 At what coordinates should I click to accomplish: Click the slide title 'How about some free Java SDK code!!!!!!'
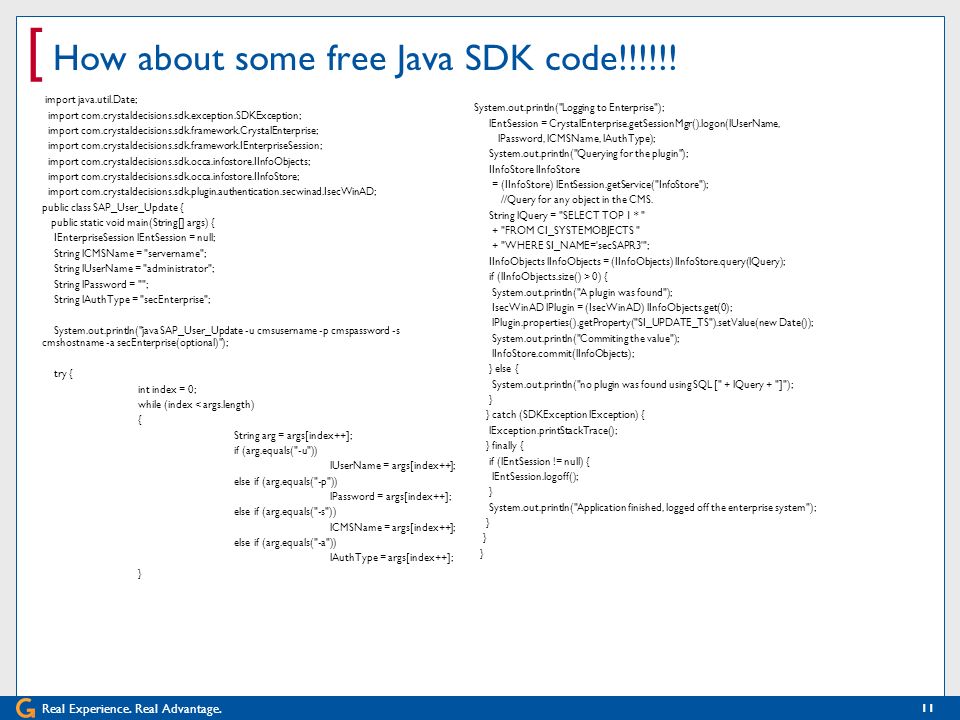click(365, 58)
